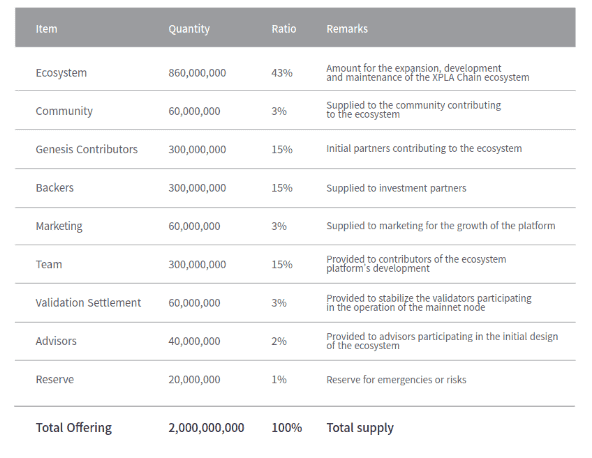Select the Genesis Contributors row label
The image size is (592, 458).
86,149
